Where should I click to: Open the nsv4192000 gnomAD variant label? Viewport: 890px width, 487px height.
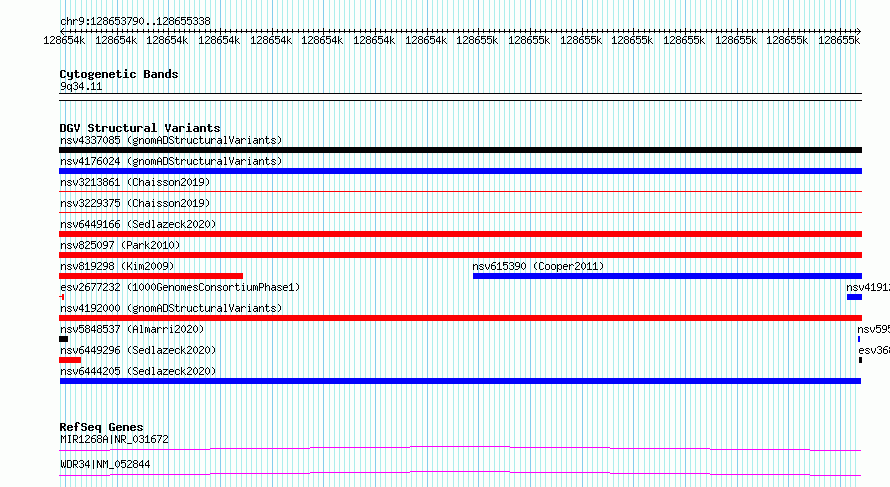(171, 308)
